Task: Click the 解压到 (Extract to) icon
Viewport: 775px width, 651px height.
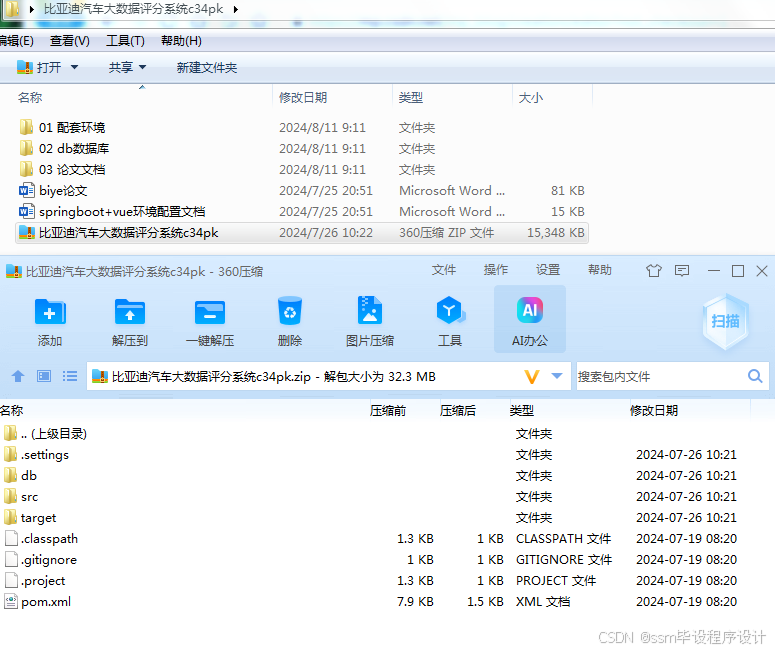Action: [x=129, y=312]
